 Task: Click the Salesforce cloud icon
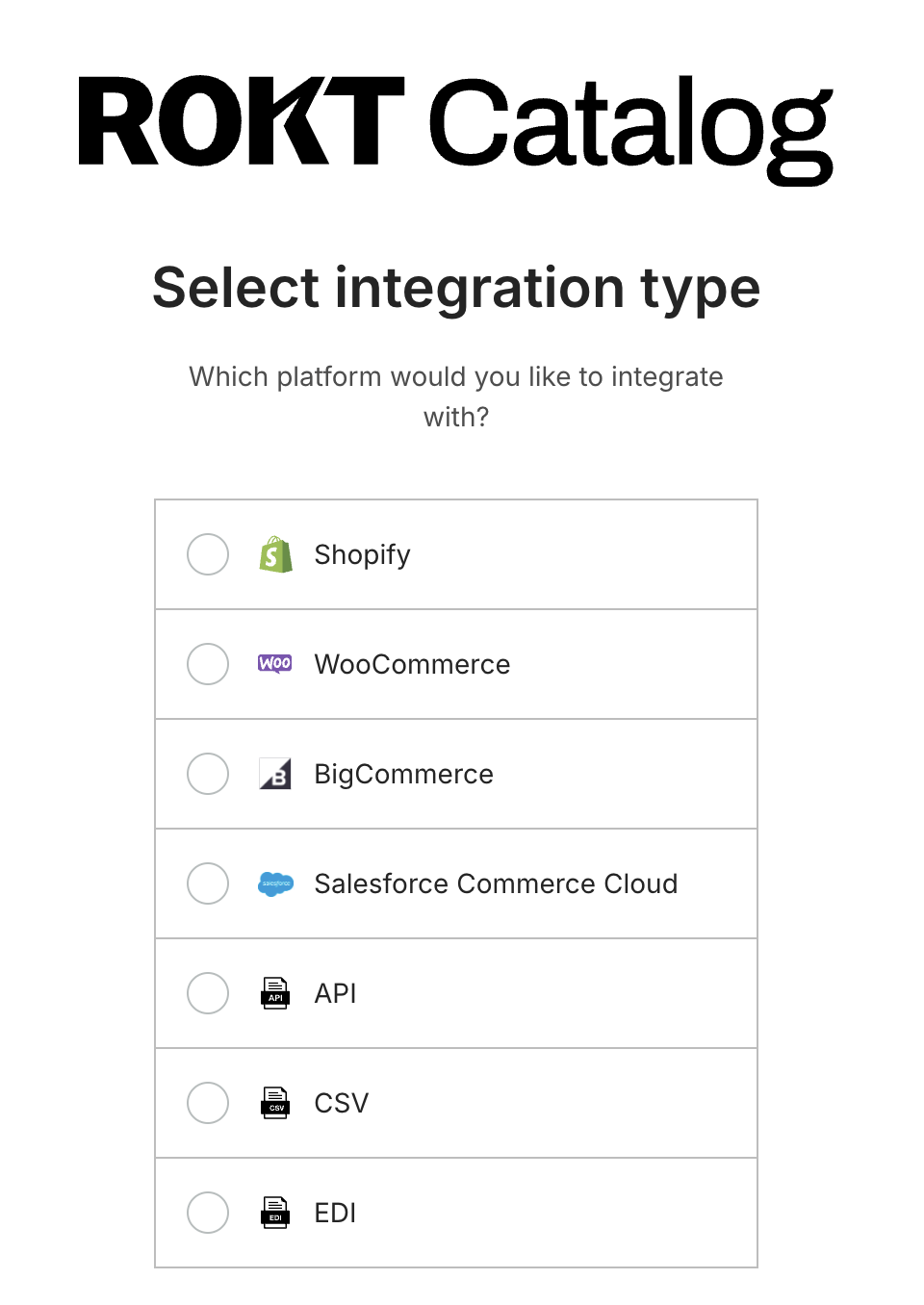(275, 883)
